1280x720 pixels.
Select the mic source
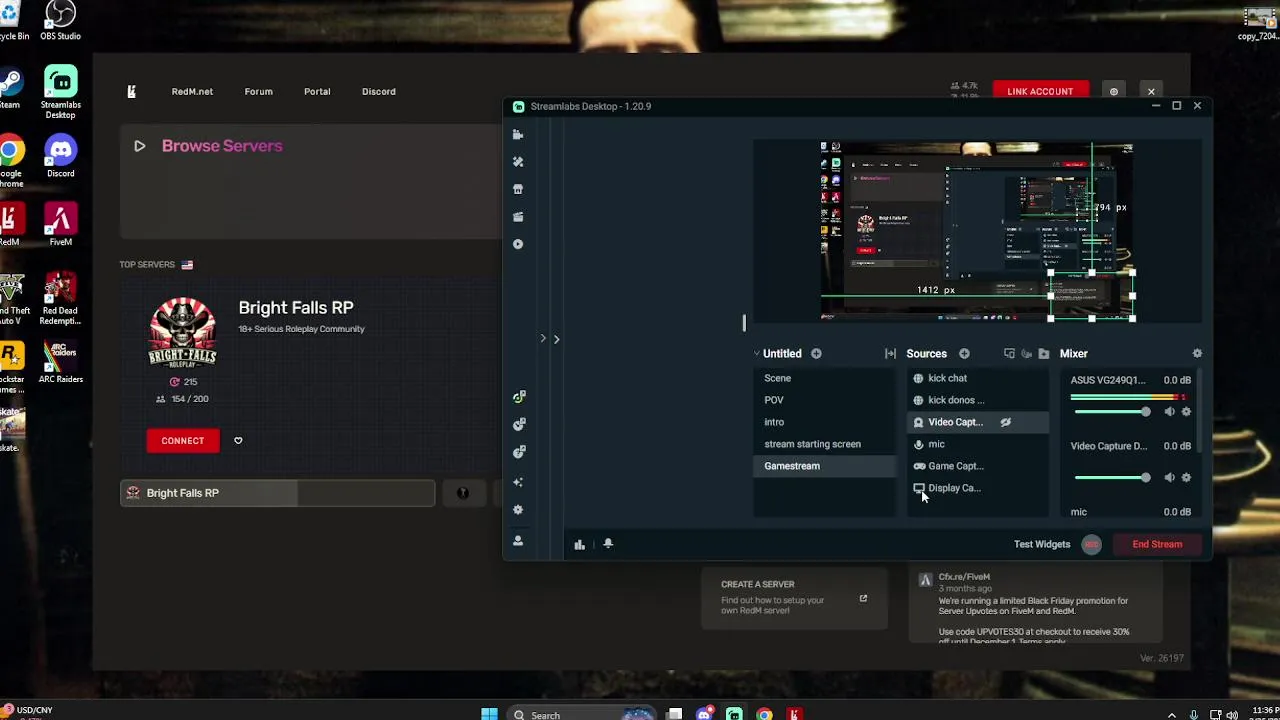978,444
